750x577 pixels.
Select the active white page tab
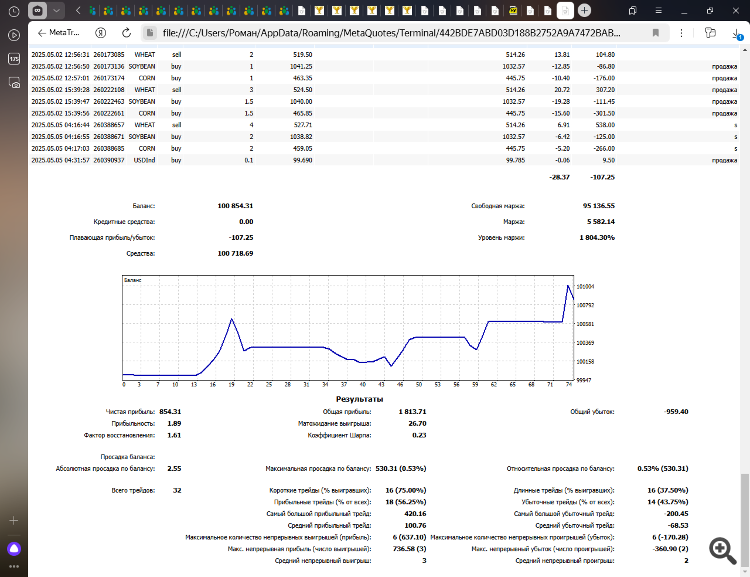(565, 11)
